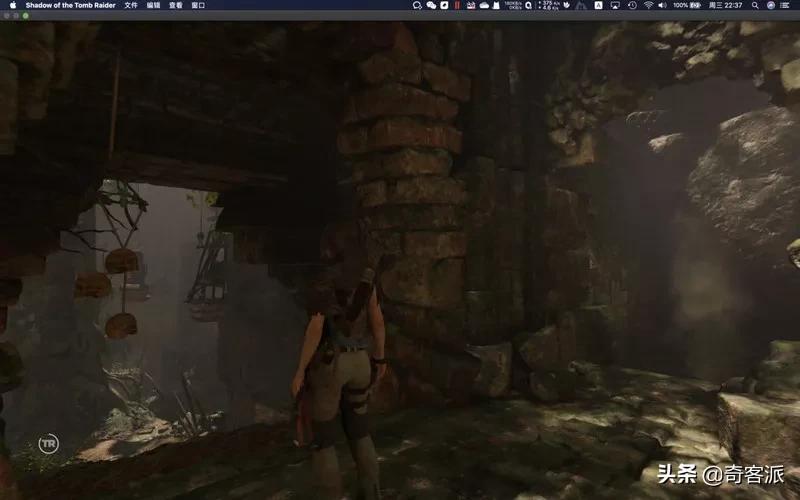Open the 文件 menu
The height and width of the screenshot is (500, 800).
[131, 5]
